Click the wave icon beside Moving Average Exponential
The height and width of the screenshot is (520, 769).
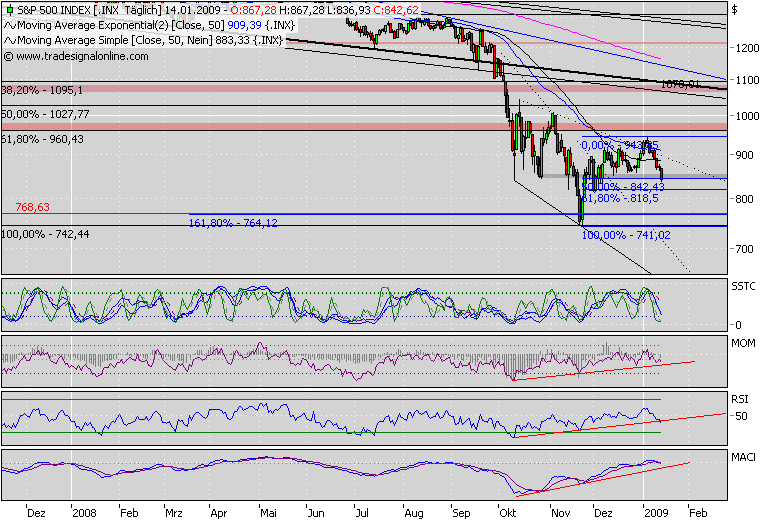[10, 26]
